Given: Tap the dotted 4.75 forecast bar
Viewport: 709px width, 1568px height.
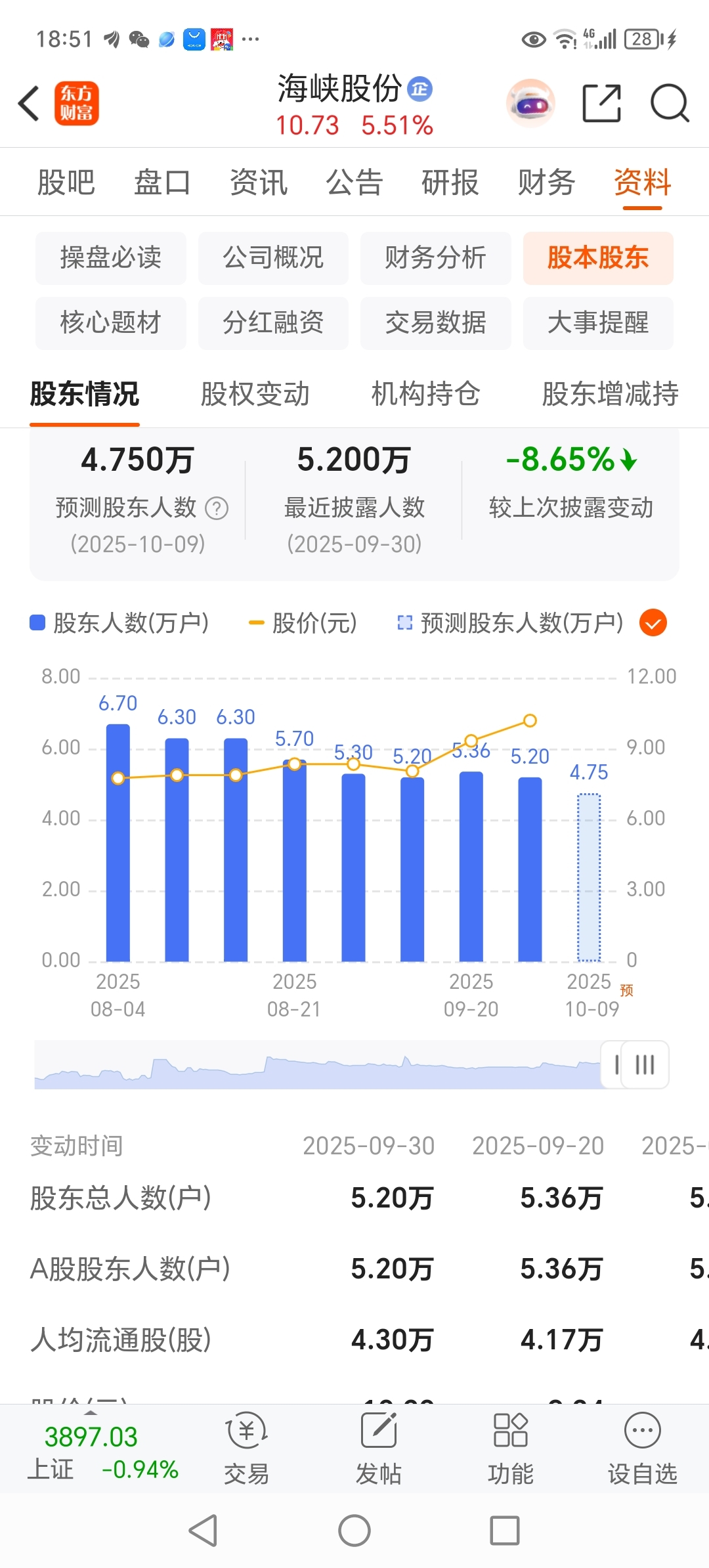Looking at the screenshot, I should tap(589, 877).
